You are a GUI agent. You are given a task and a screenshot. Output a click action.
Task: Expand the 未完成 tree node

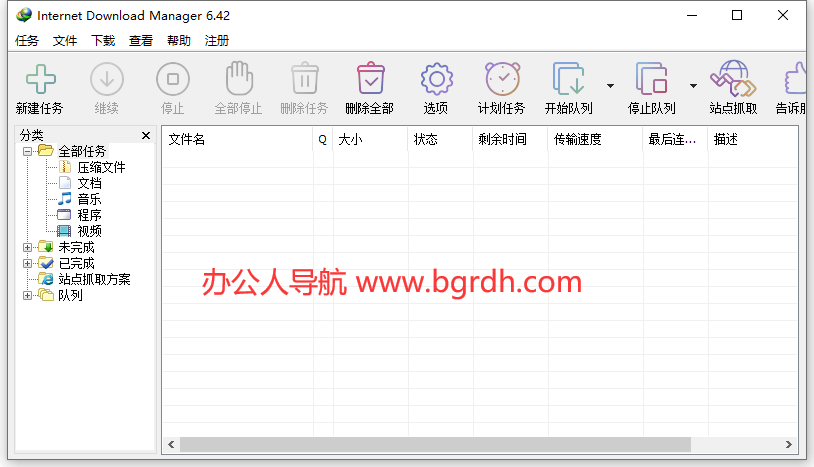click(x=28, y=248)
